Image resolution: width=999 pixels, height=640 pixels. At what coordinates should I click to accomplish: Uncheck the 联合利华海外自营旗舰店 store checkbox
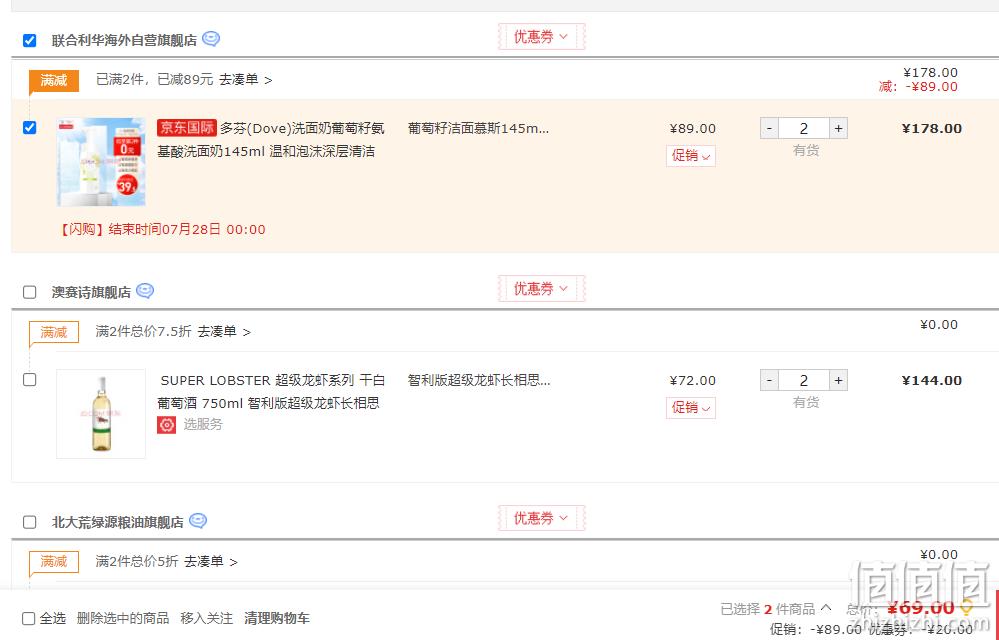[x=29, y=41]
